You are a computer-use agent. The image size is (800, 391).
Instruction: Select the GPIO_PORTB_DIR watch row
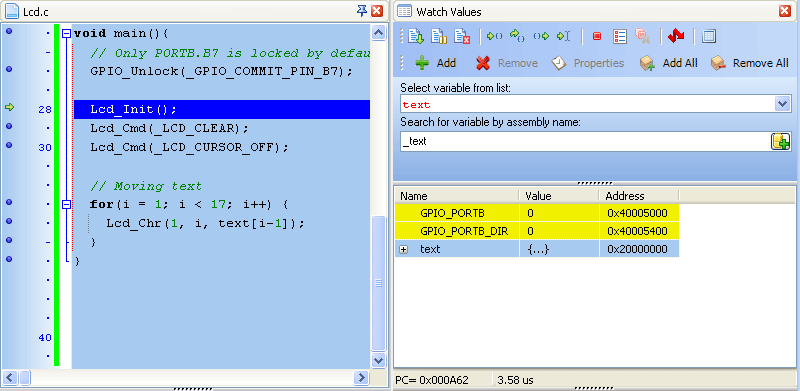537,231
